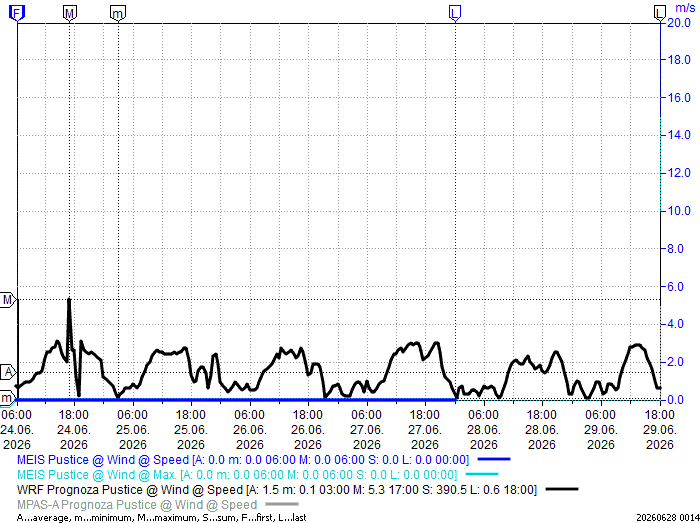The width and height of the screenshot is (700, 523).
Task: Click the m/s unit label
Action: [x=685, y=8]
